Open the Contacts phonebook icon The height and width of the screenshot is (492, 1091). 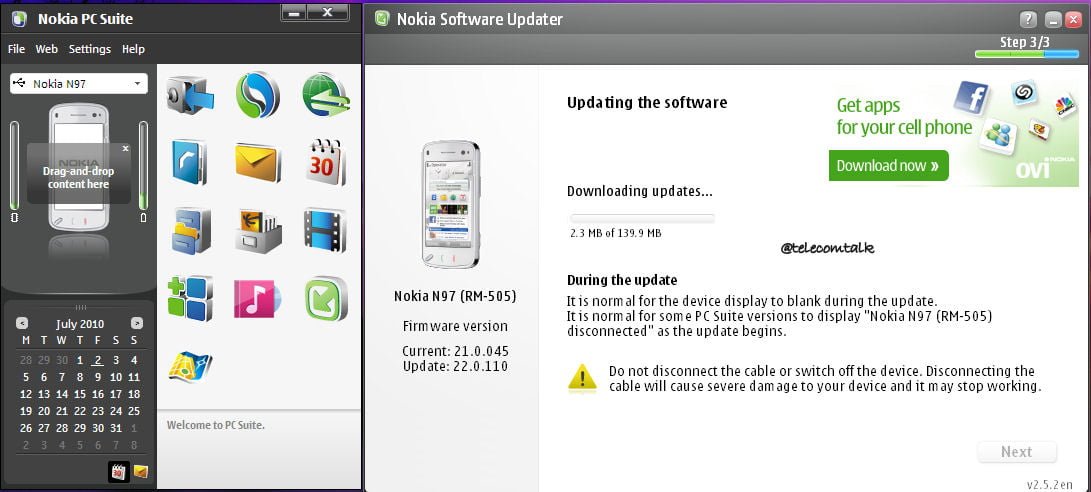(189, 162)
